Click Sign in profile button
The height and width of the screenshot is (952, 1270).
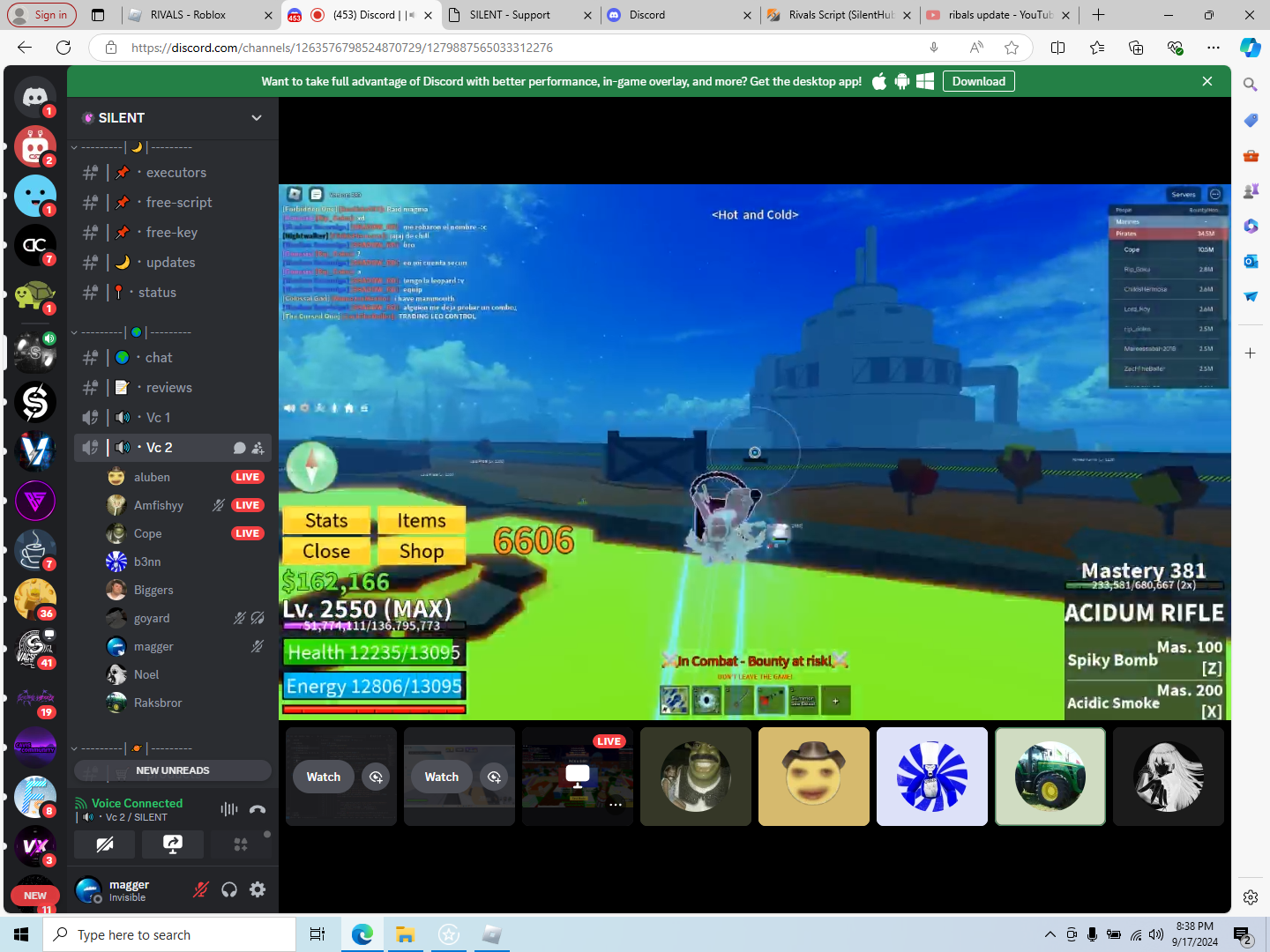pyautogui.click(x=42, y=15)
